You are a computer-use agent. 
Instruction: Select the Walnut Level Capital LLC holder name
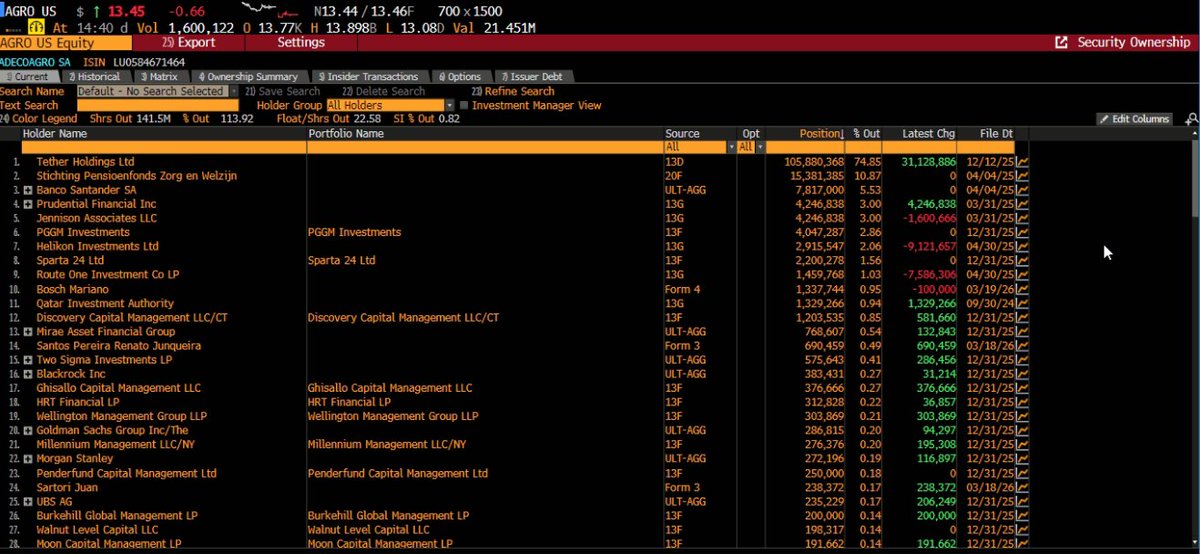point(97,530)
